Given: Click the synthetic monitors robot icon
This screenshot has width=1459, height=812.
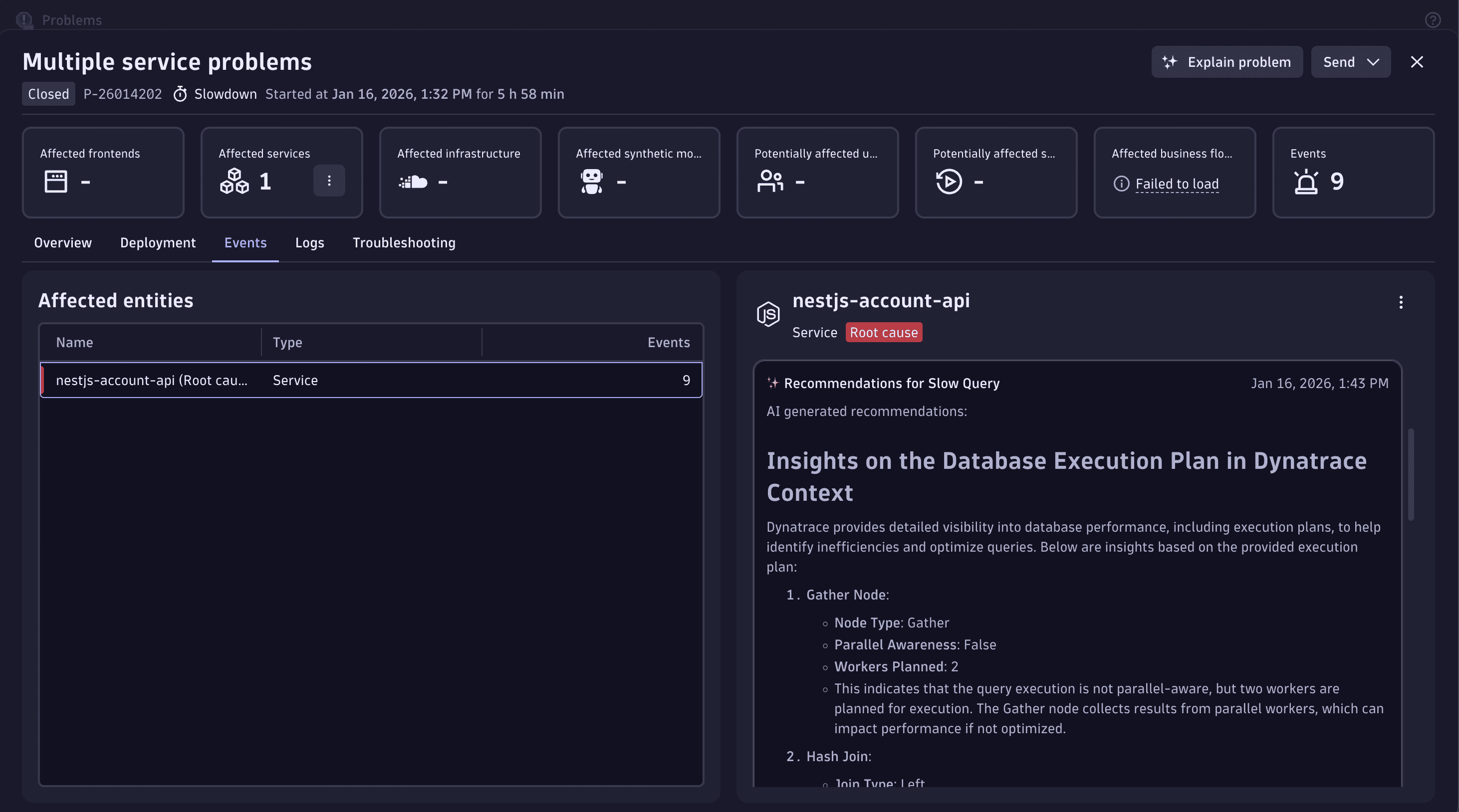Looking at the screenshot, I should tap(591, 181).
